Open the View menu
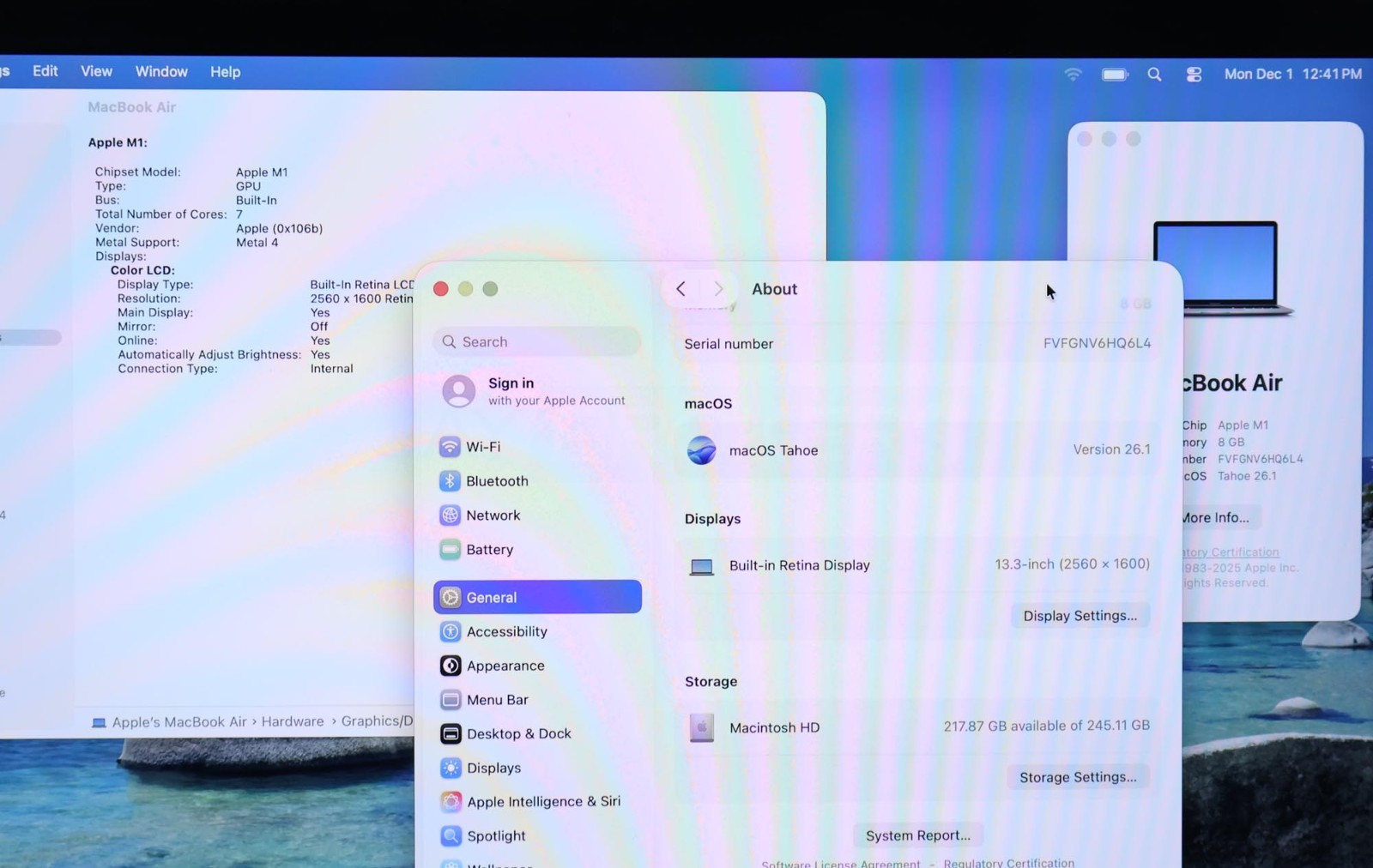This screenshot has height=868, width=1373. 96,72
